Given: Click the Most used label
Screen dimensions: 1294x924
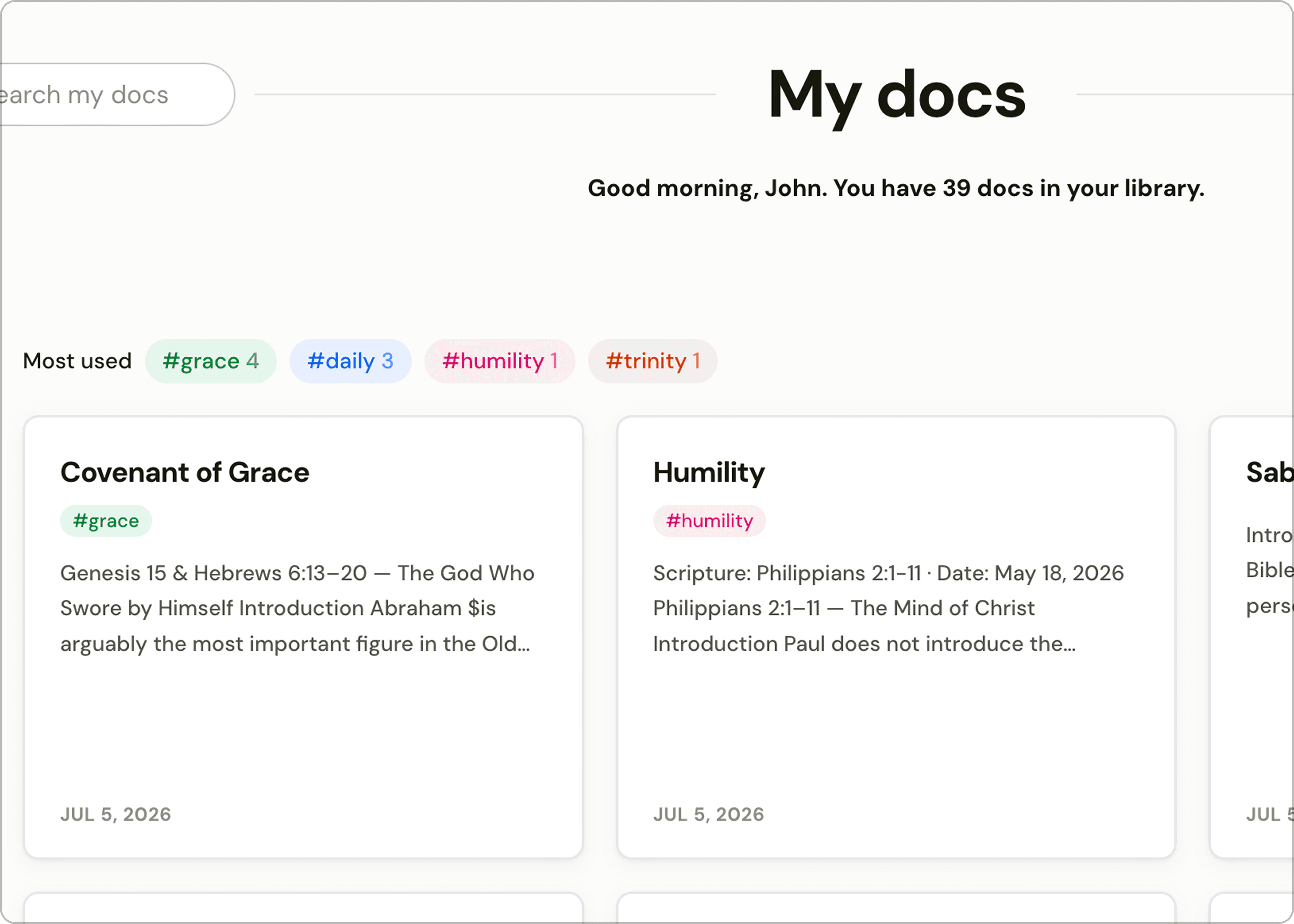Looking at the screenshot, I should (x=78, y=361).
